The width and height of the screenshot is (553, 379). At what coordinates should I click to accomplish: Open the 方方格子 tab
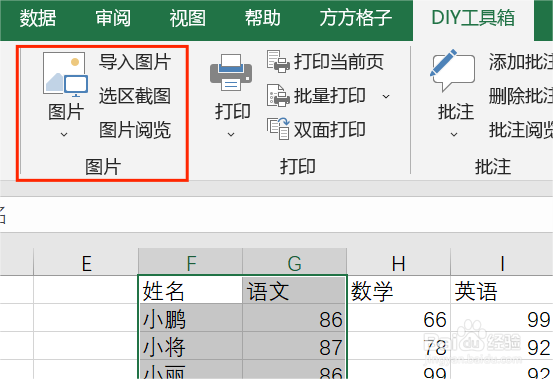coord(356,18)
